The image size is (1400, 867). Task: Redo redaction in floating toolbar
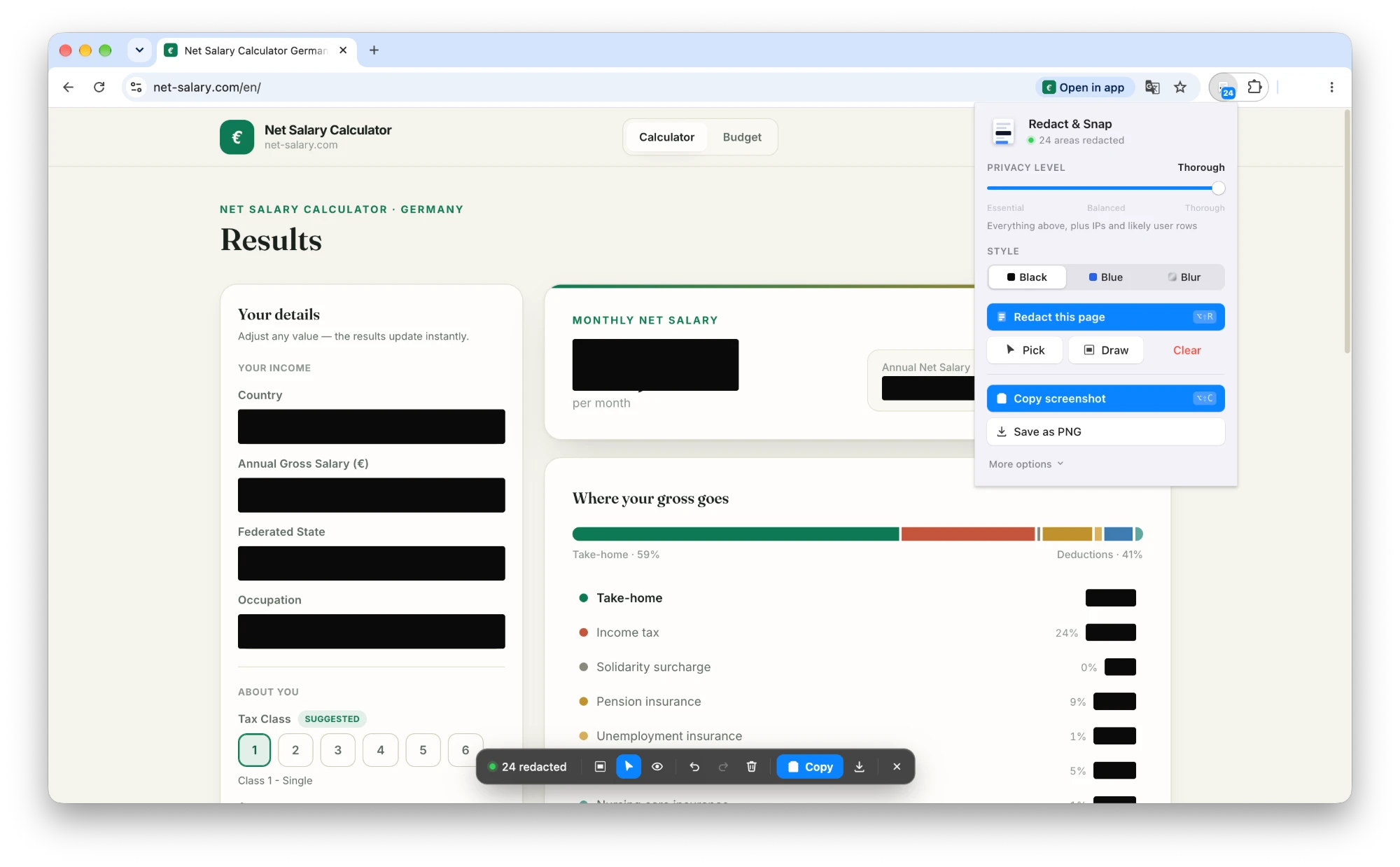click(723, 766)
